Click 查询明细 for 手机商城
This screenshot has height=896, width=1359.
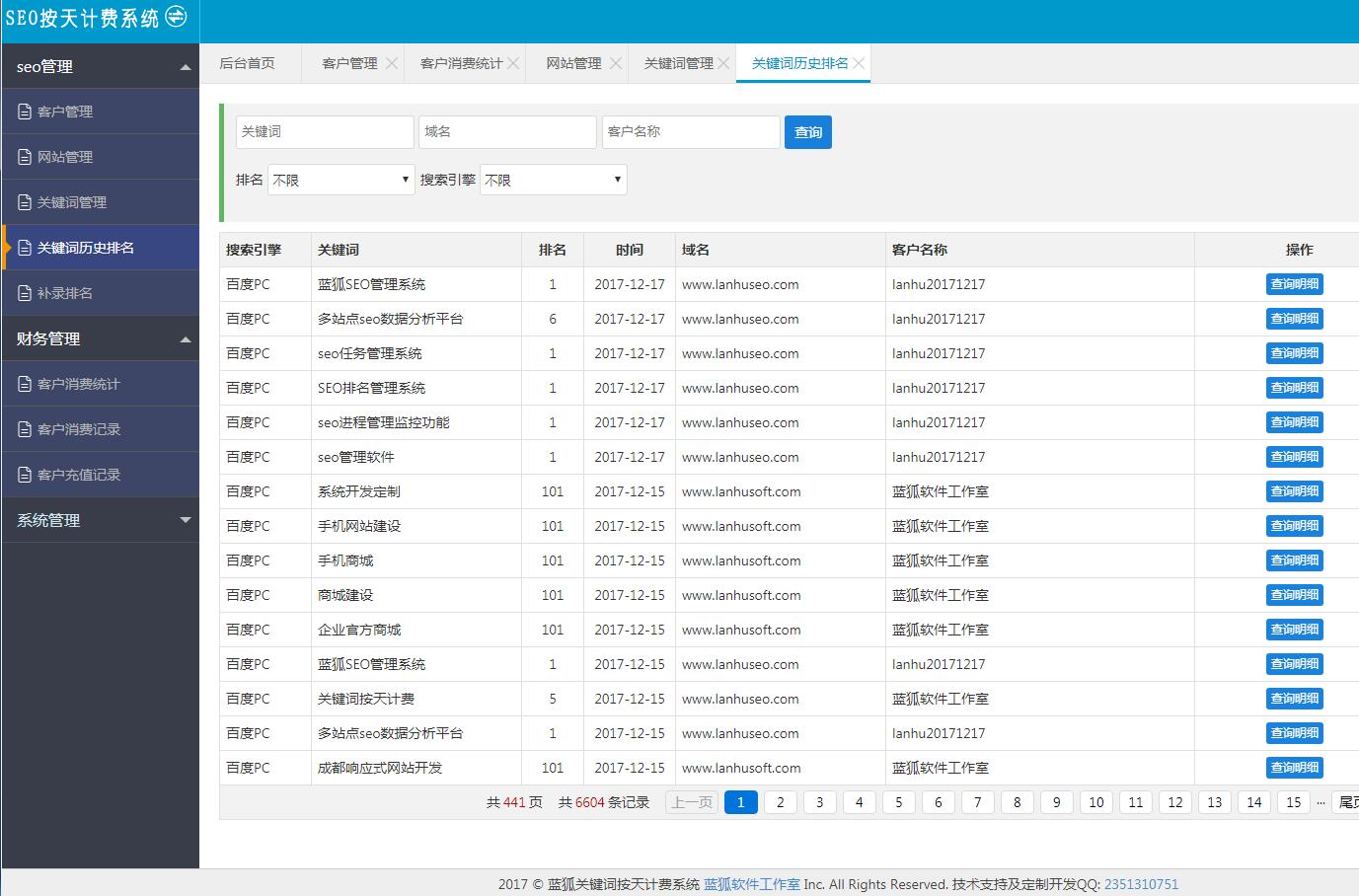point(1295,560)
